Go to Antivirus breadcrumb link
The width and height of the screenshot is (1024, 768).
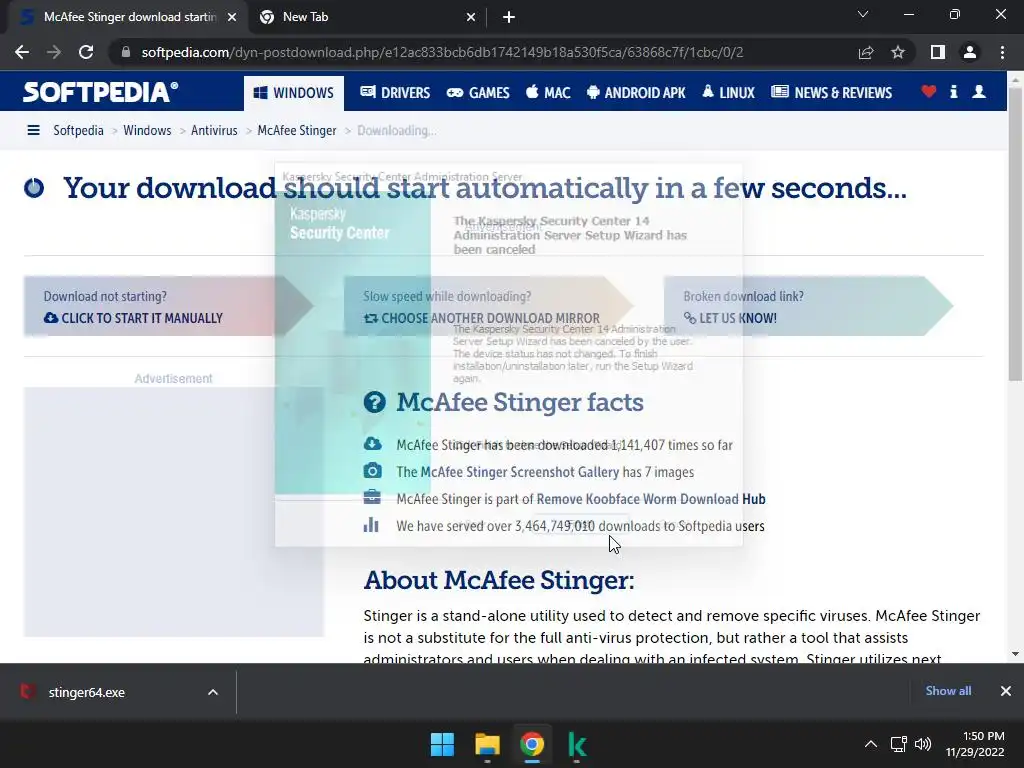point(214,130)
